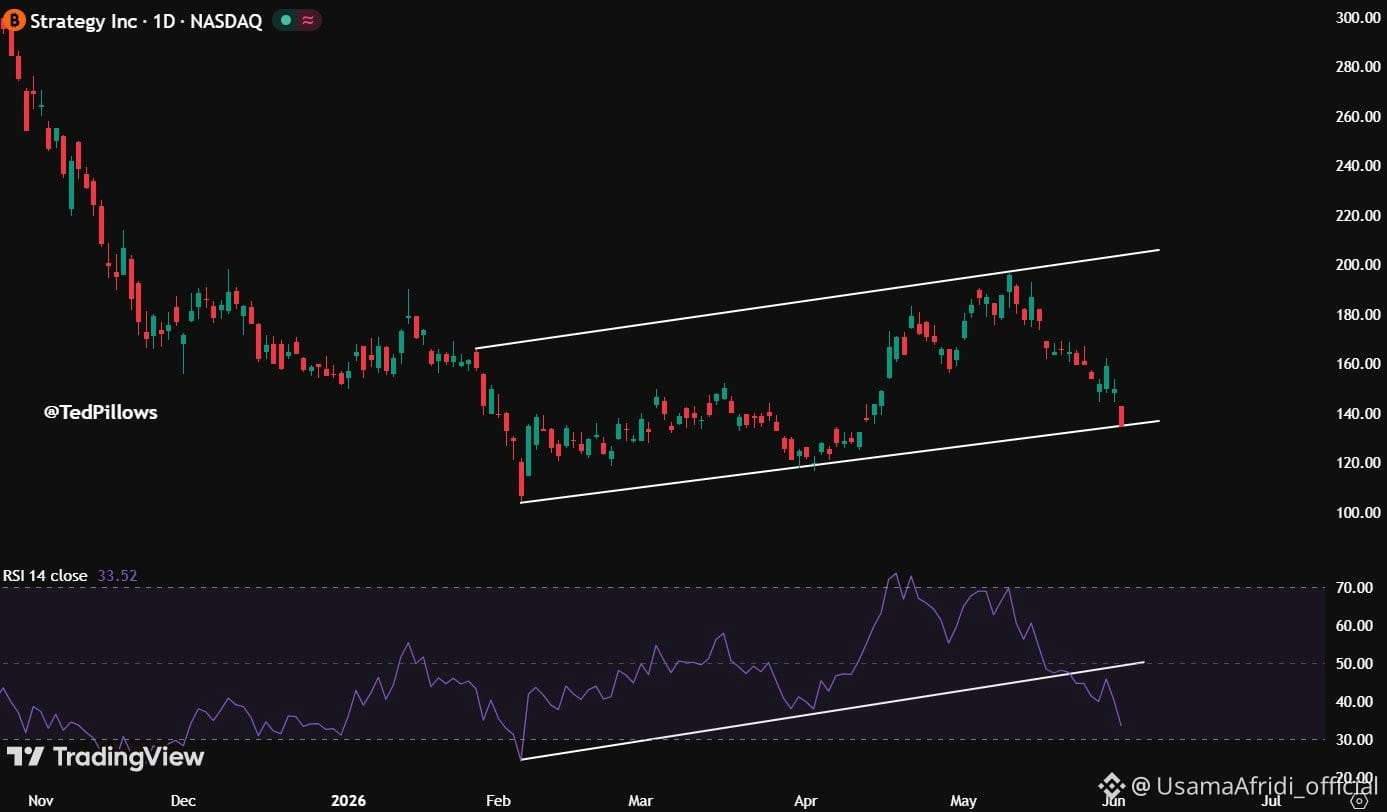The image size is (1387, 812).
Task: Select the RSI 14 close legend label
Action: coord(44,575)
